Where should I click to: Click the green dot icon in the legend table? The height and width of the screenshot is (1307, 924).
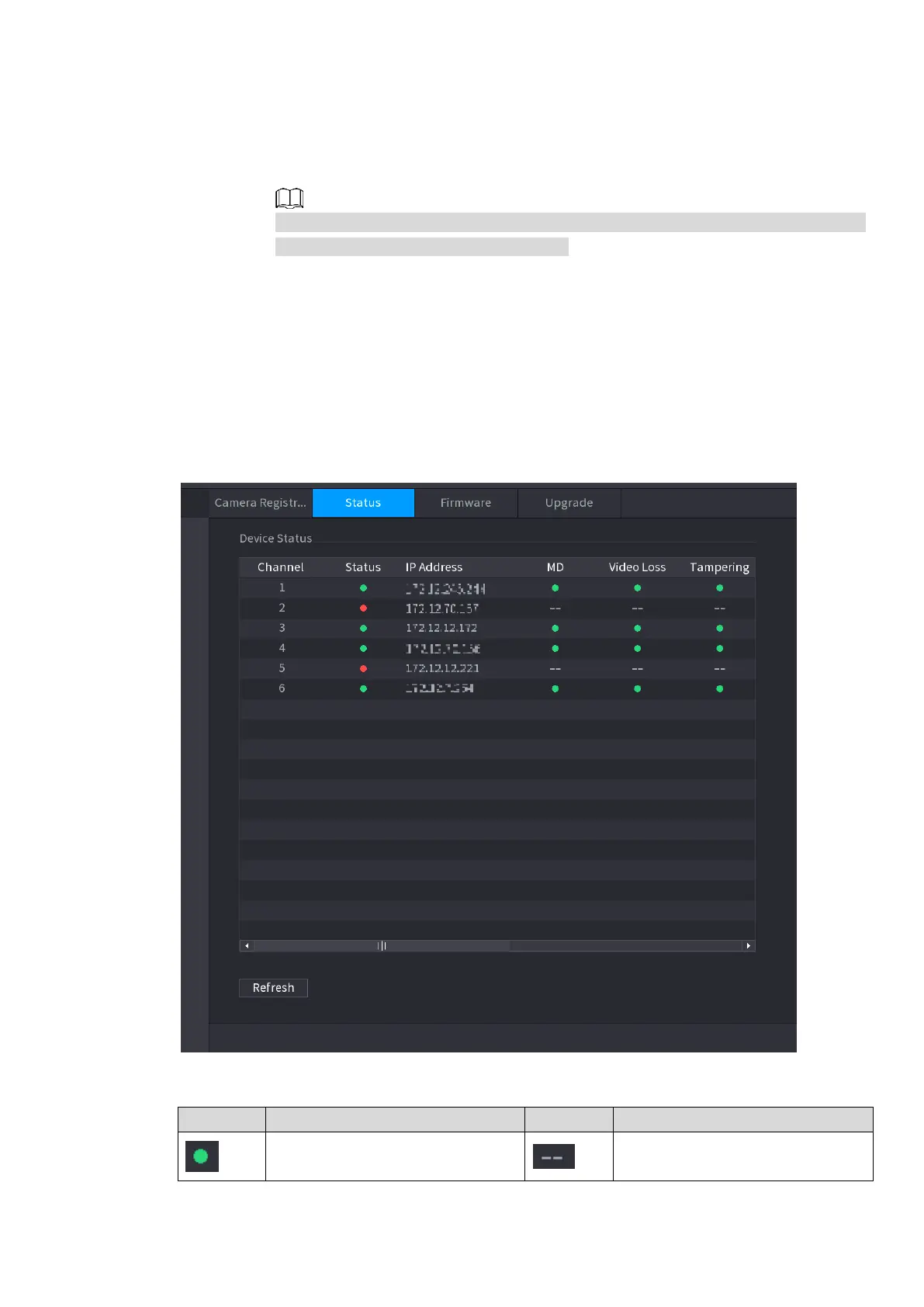(202, 1156)
